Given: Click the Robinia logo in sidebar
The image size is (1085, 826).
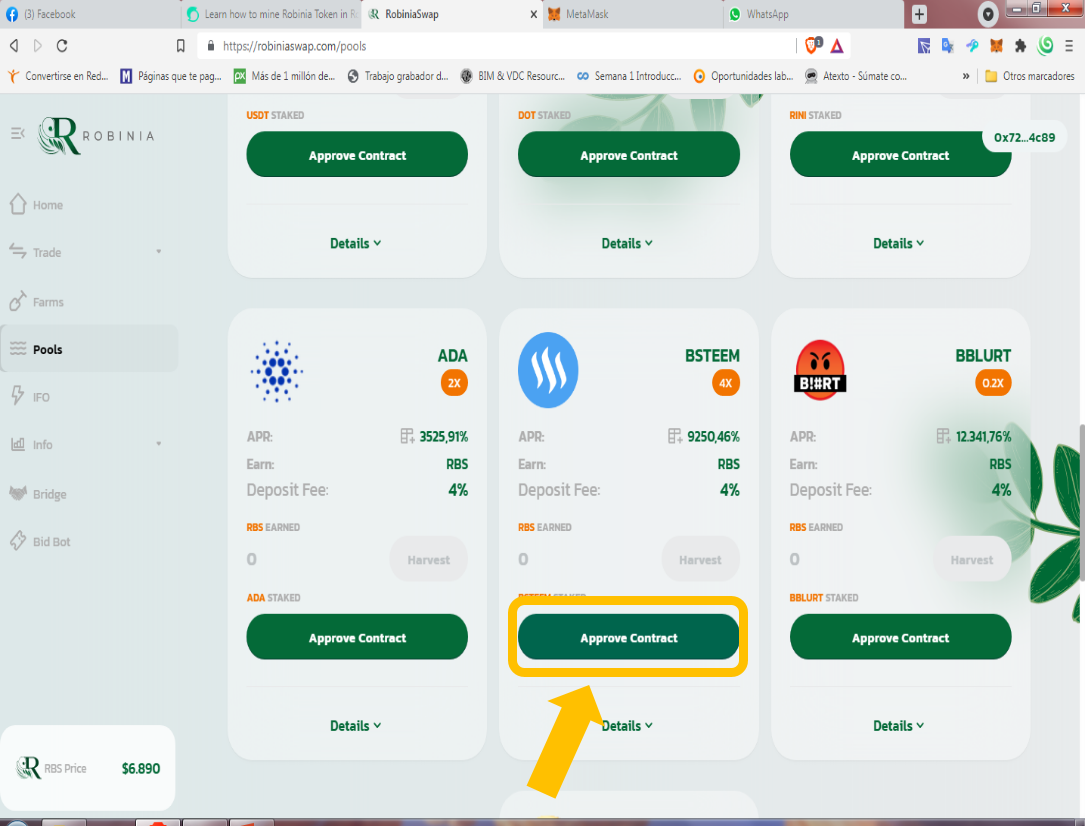Looking at the screenshot, I should tap(96, 135).
